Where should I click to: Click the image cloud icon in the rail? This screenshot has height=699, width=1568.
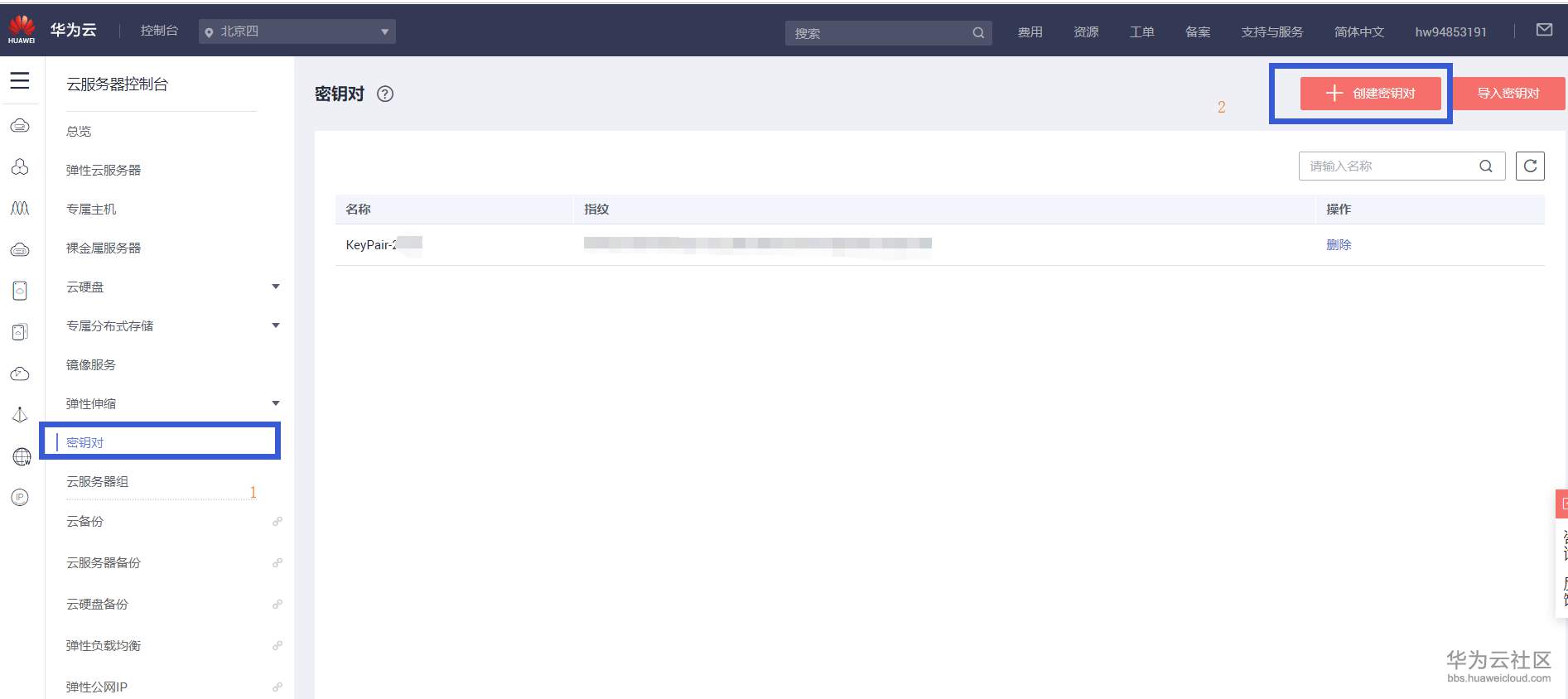point(20,374)
